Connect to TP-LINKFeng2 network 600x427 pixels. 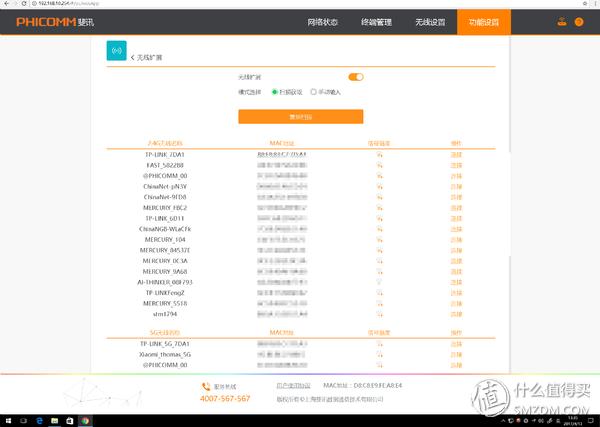tap(456, 293)
